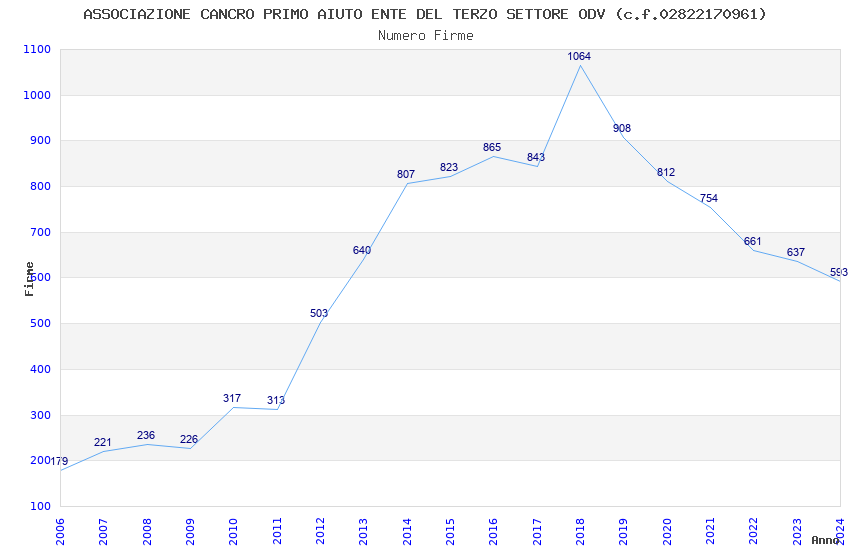The width and height of the screenshot is (850, 550).
Task: Click the data label 637
Action: (796, 253)
